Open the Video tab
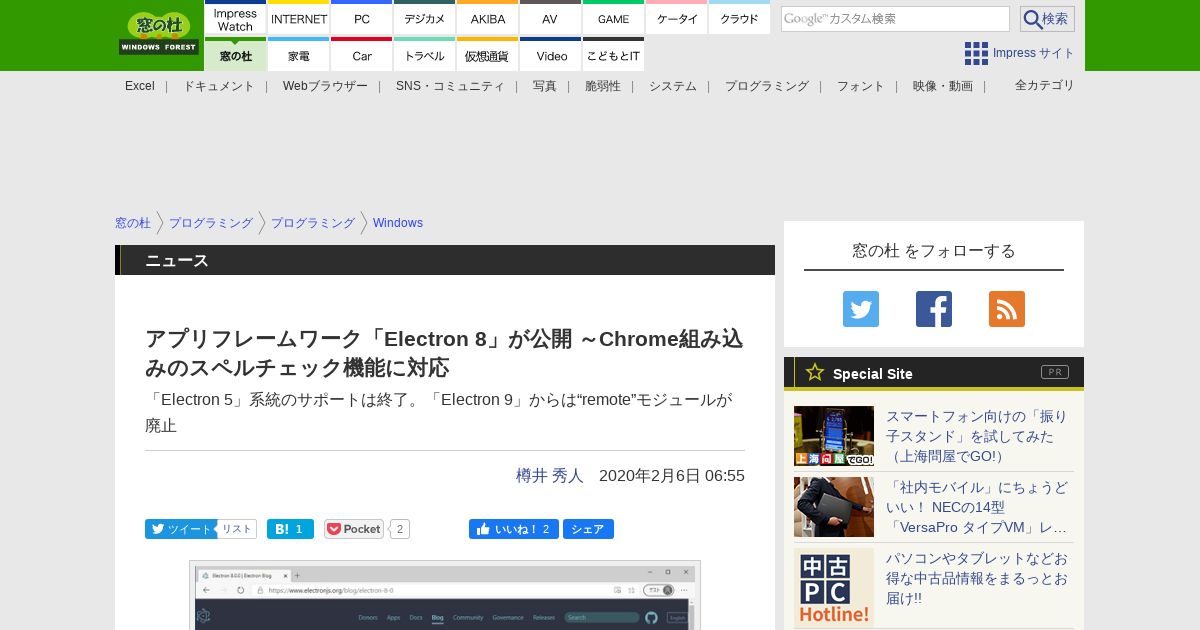 coord(550,55)
